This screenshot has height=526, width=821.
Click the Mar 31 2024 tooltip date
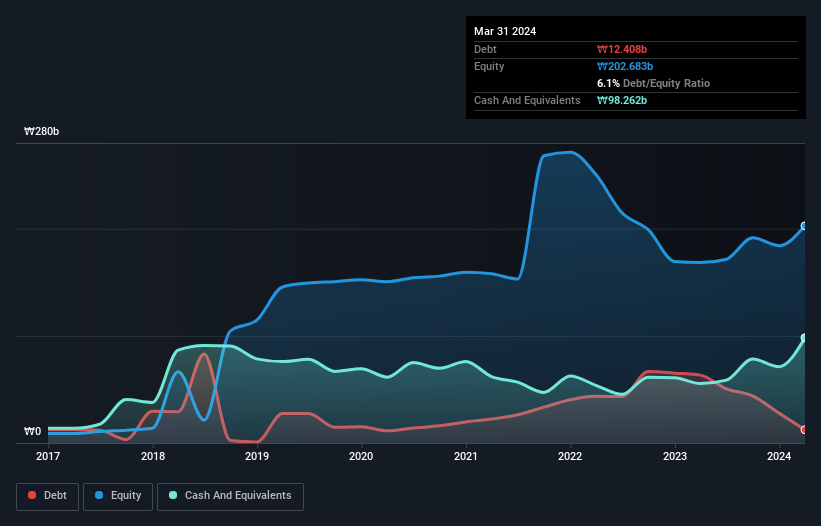(505, 31)
